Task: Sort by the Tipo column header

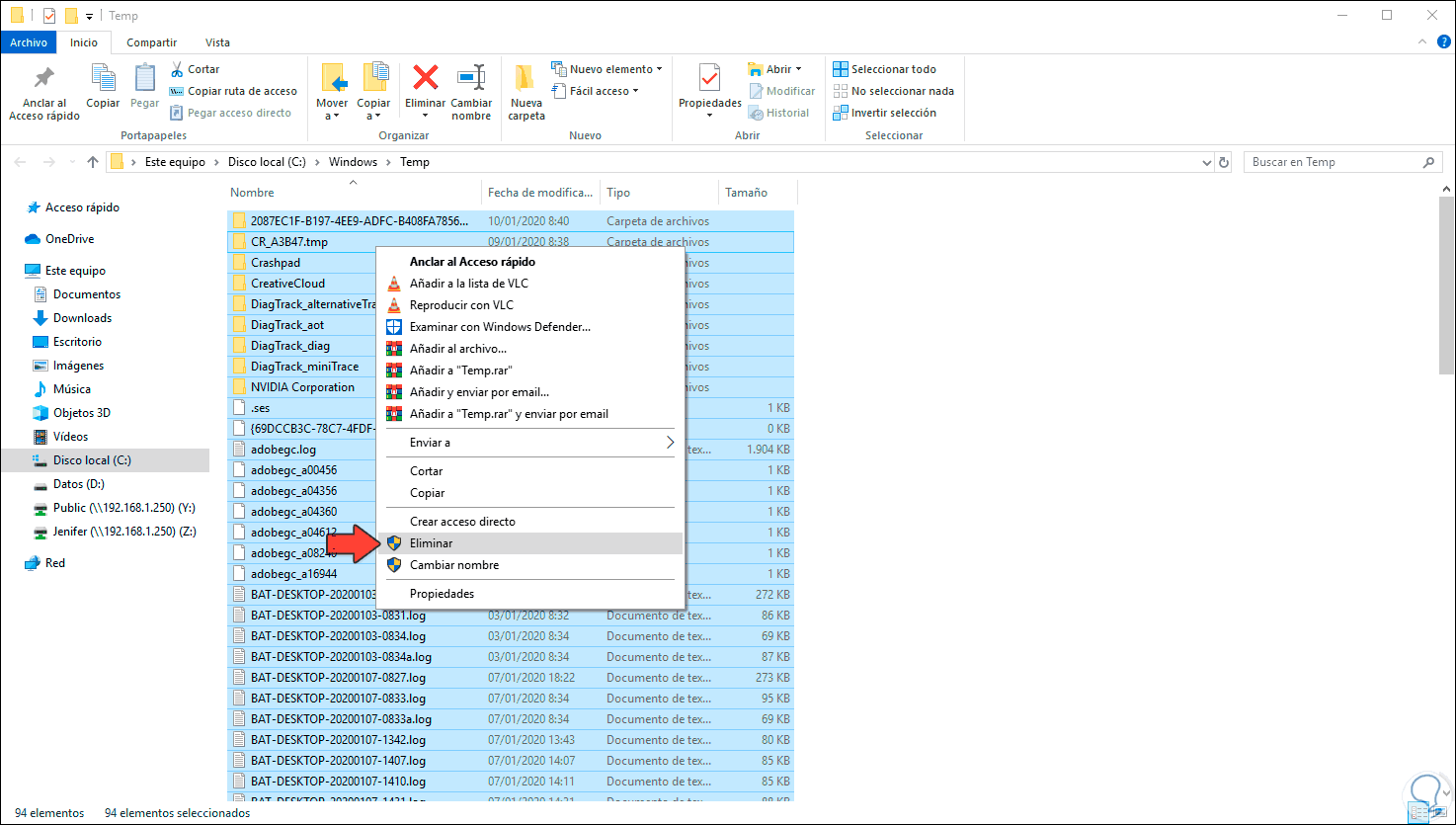Action: (x=660, y=193)
